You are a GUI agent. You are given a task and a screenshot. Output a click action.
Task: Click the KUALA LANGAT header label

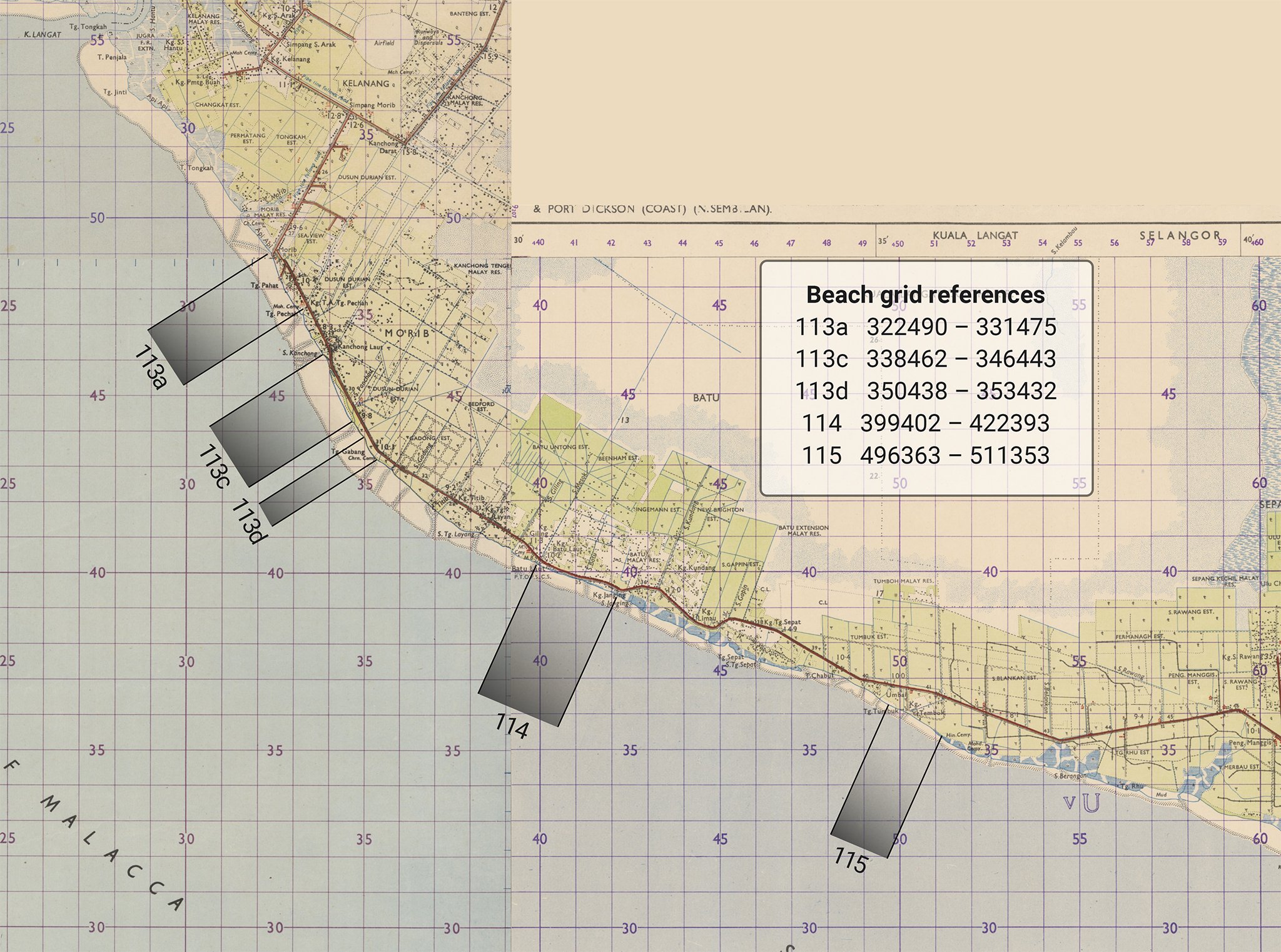[975, 235]
